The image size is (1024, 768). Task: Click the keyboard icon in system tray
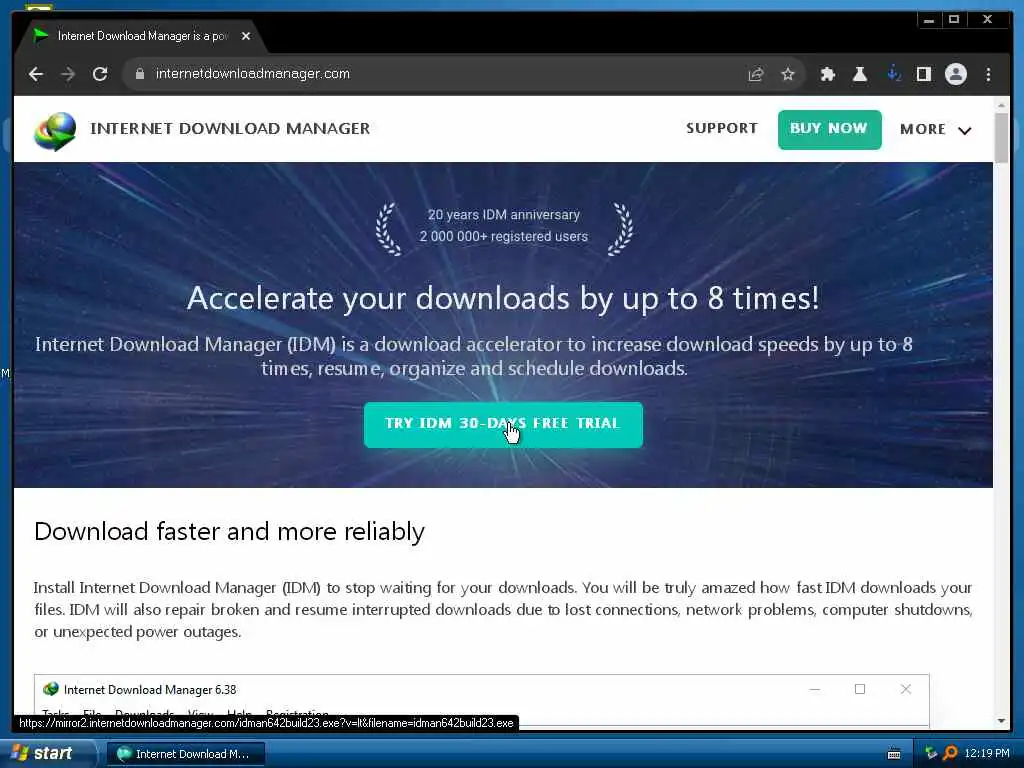pos(893,754)
